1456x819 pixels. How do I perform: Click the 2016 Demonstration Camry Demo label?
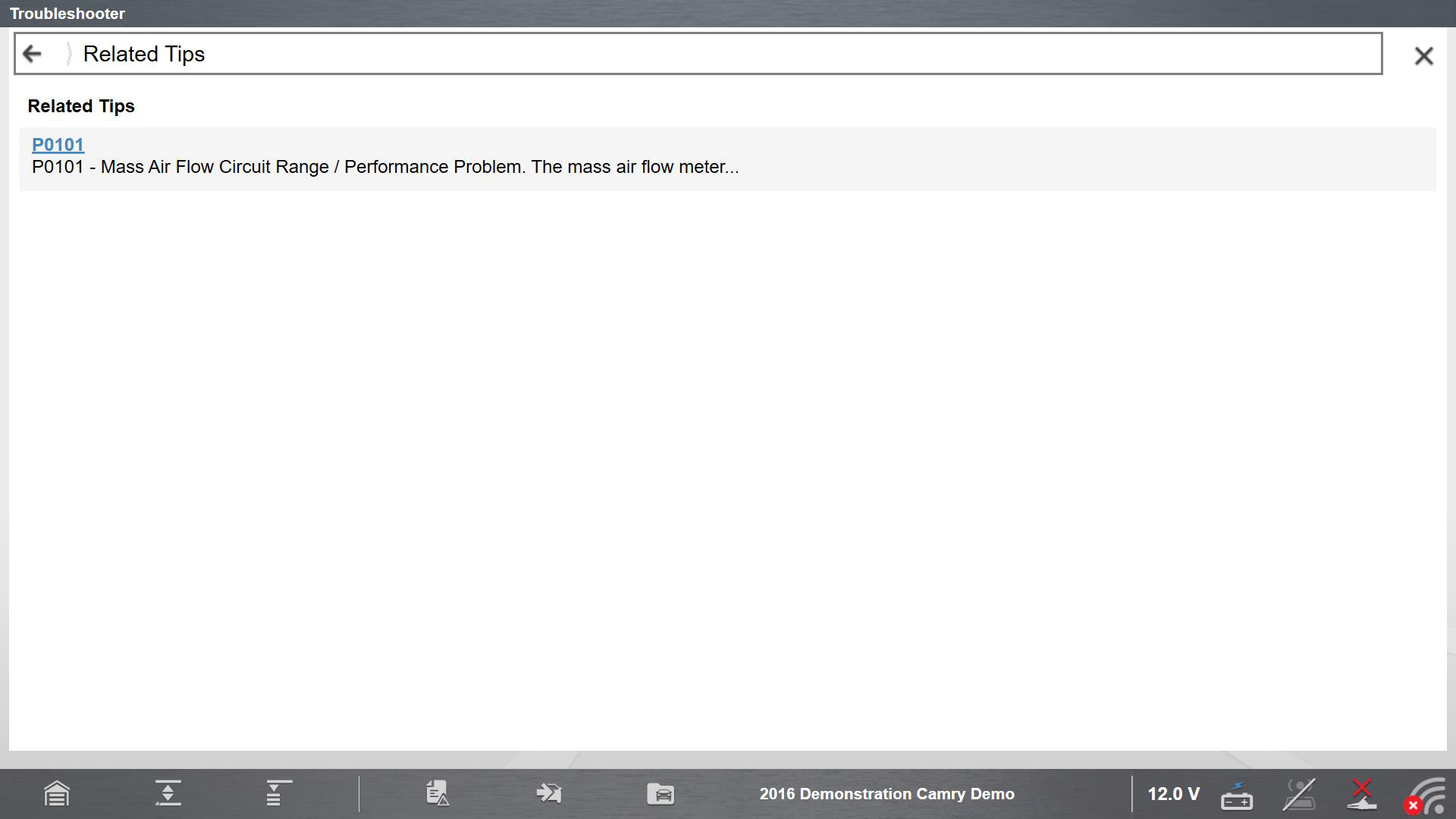tap(886, 794)
